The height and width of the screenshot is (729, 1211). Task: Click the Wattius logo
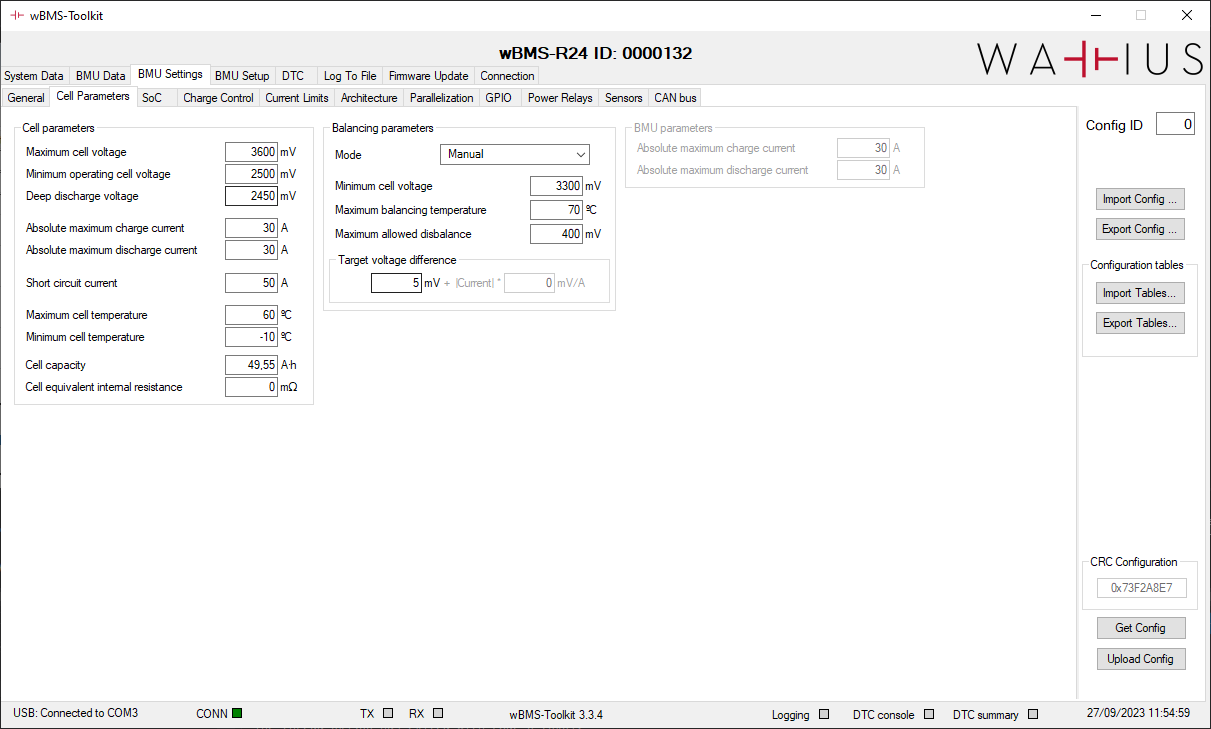pos(1089,60)
